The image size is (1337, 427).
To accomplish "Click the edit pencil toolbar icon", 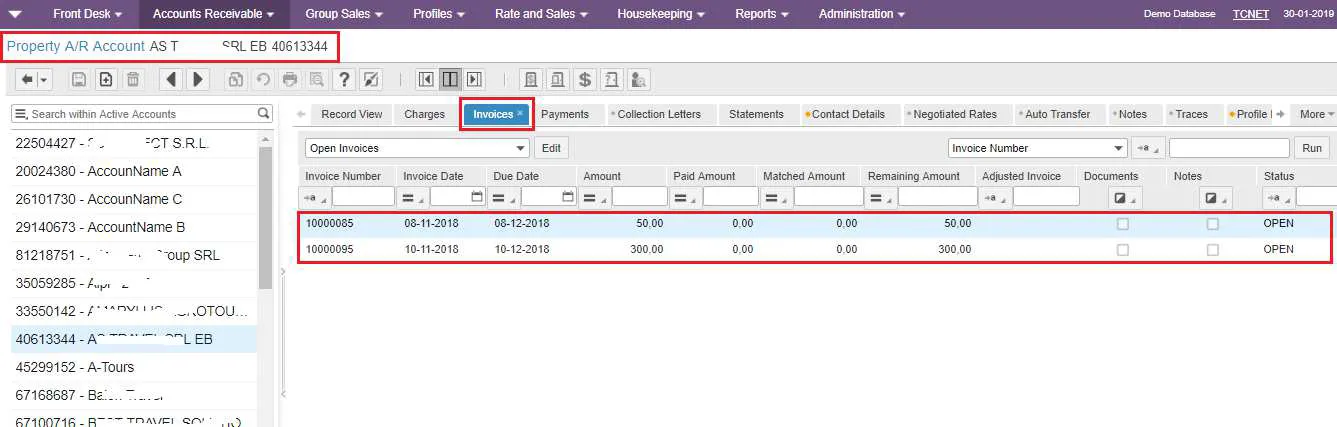I will pos(370,79).
